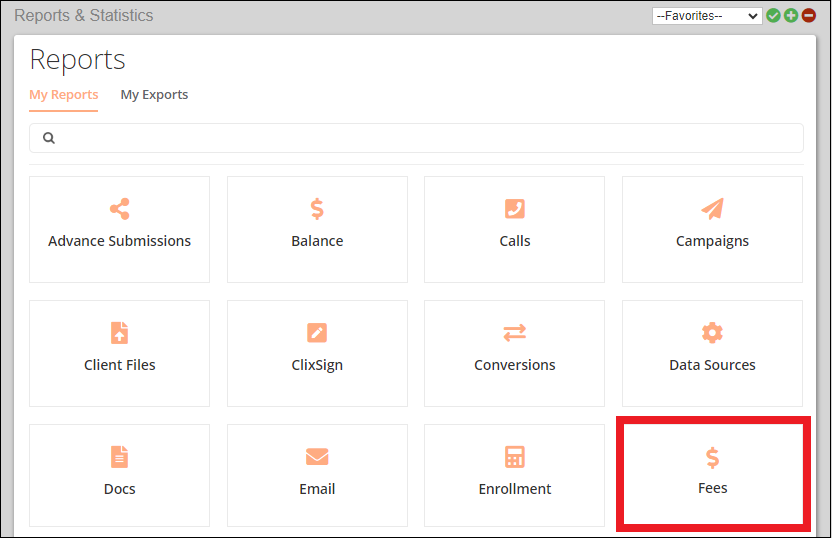832x538 pixels.
Task: Click the Campaigns paper plane icon
Action: click(712, 209)
